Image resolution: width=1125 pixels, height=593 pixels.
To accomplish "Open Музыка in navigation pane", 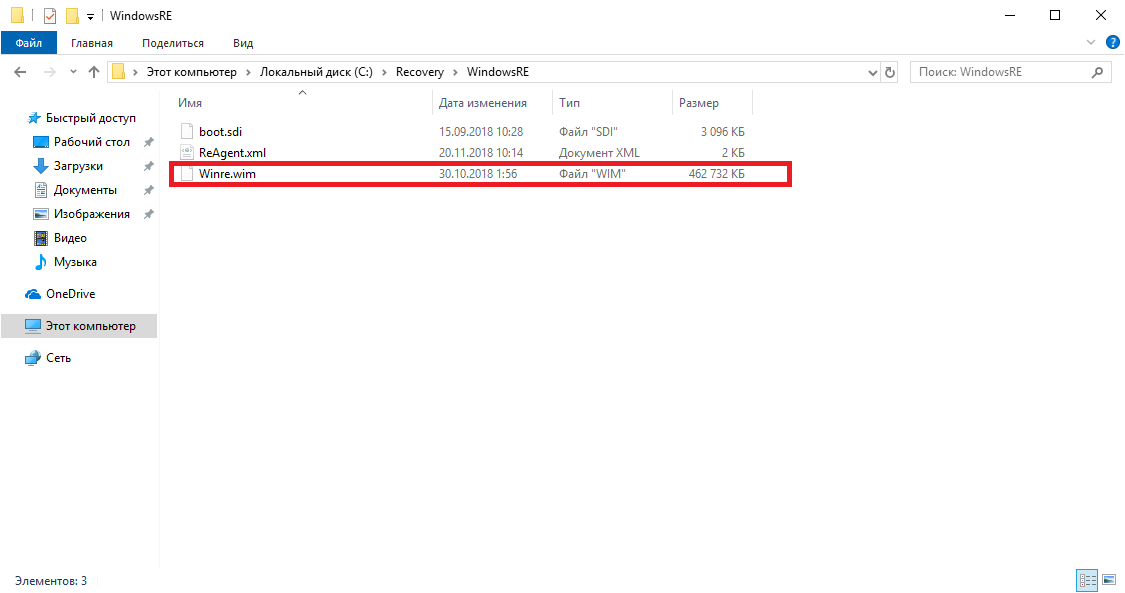I will pyautogui.click(x=75, y=262).
